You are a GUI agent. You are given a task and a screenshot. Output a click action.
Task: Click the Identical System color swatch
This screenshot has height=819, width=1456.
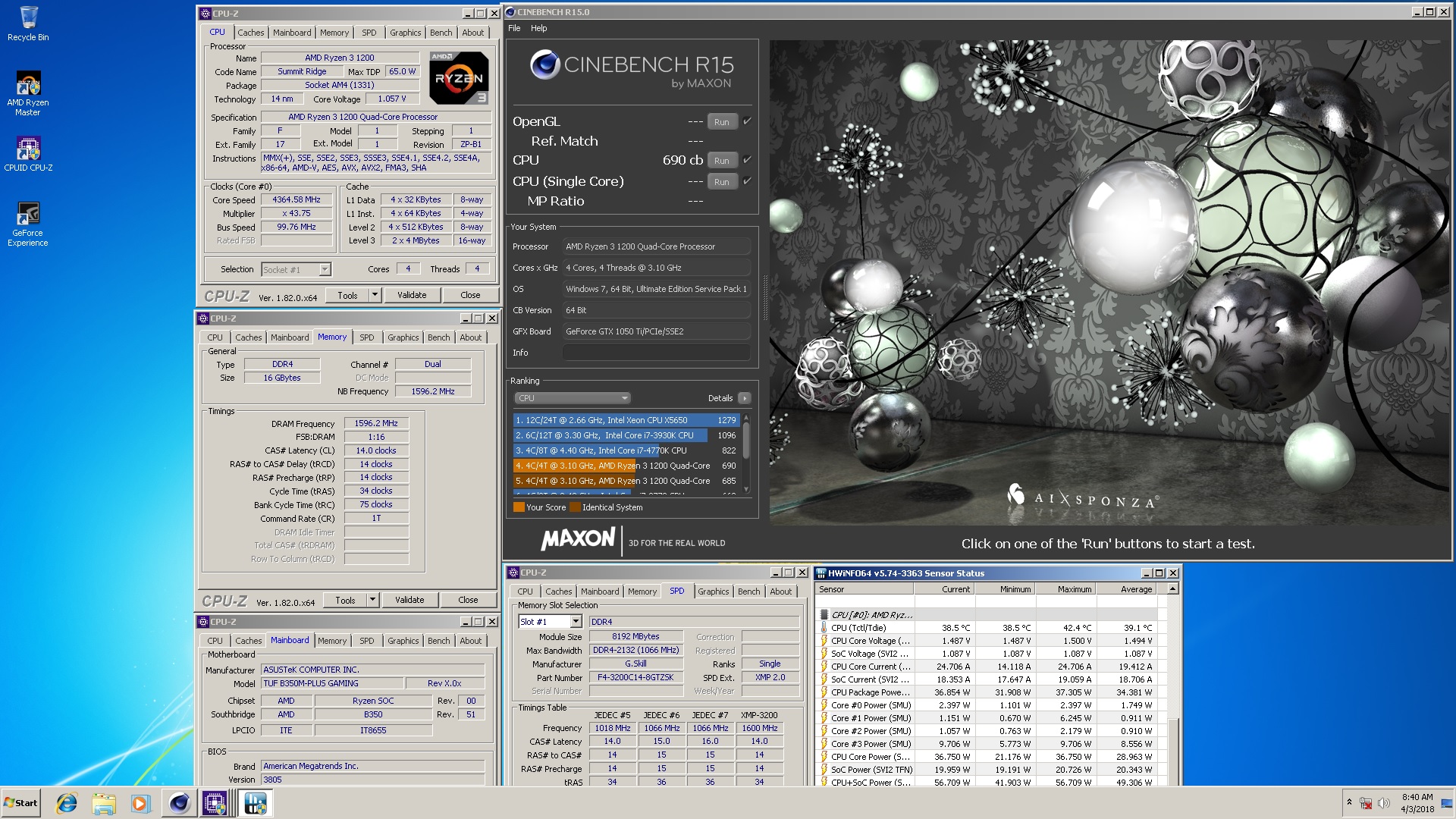pos(575,507)
